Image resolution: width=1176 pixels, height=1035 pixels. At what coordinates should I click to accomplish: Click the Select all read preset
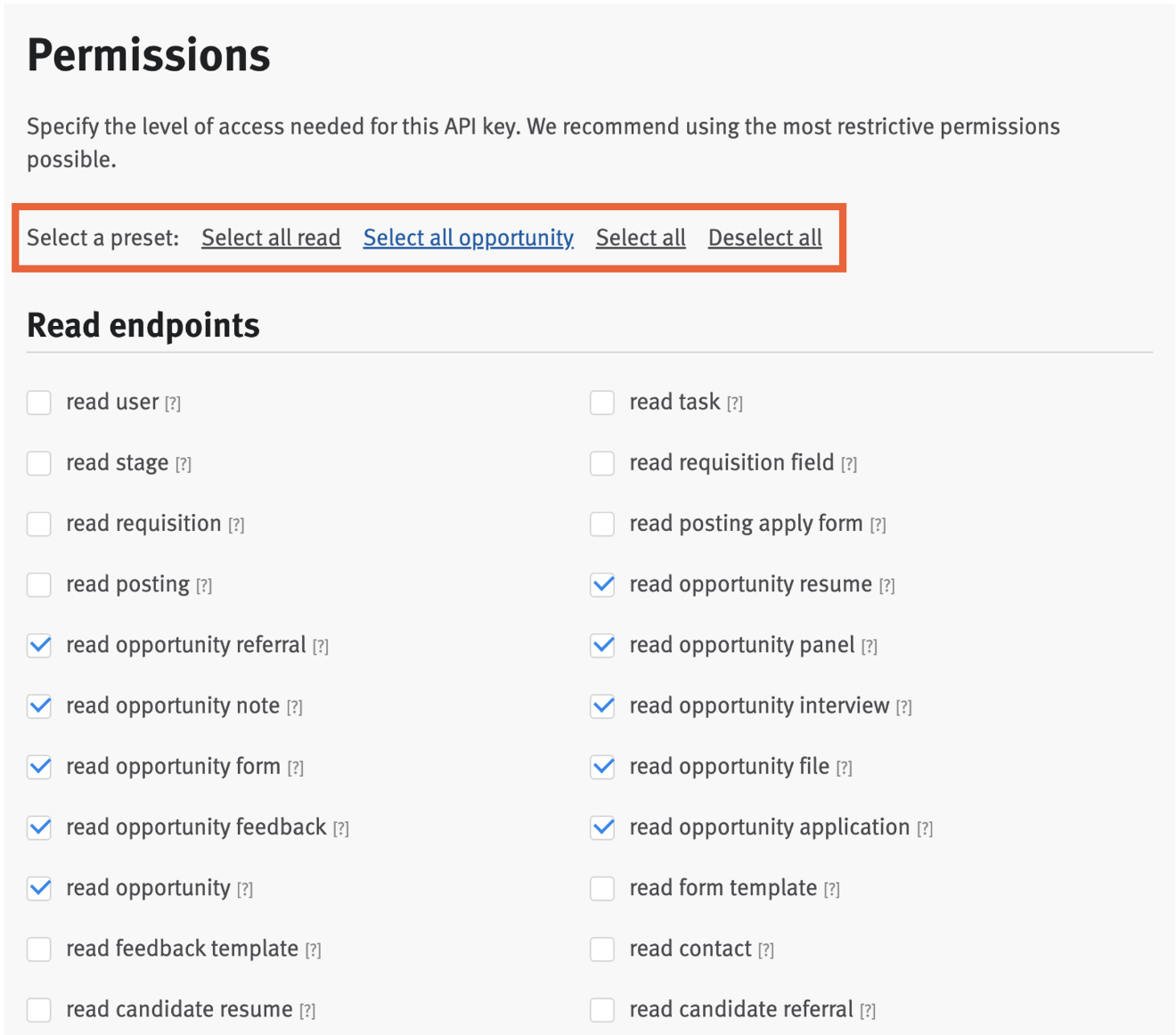(x=270, y=238)
